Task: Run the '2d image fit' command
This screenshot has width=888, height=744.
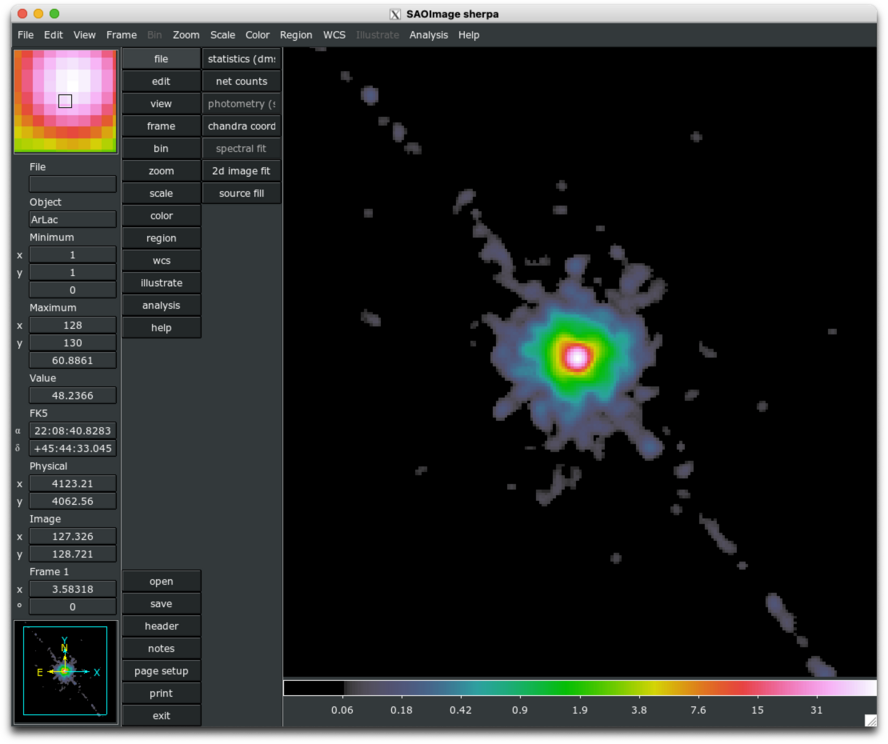Action: coord(241,171)
